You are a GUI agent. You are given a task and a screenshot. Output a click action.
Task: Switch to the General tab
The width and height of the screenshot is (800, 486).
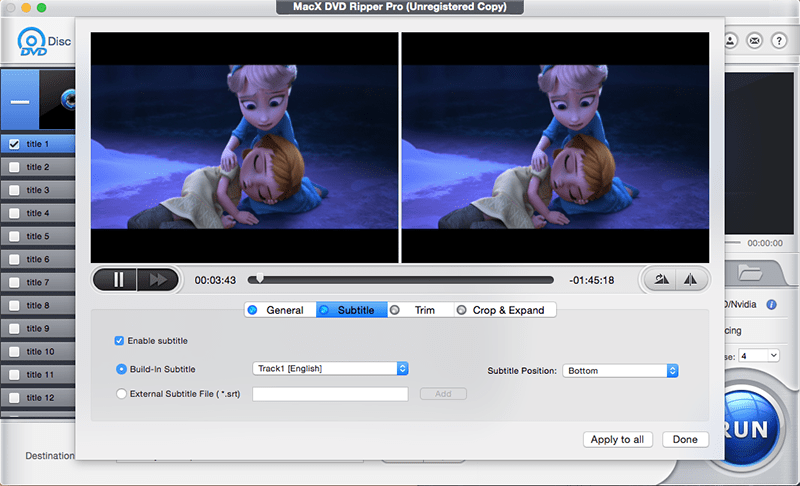[x=280, y=310]
